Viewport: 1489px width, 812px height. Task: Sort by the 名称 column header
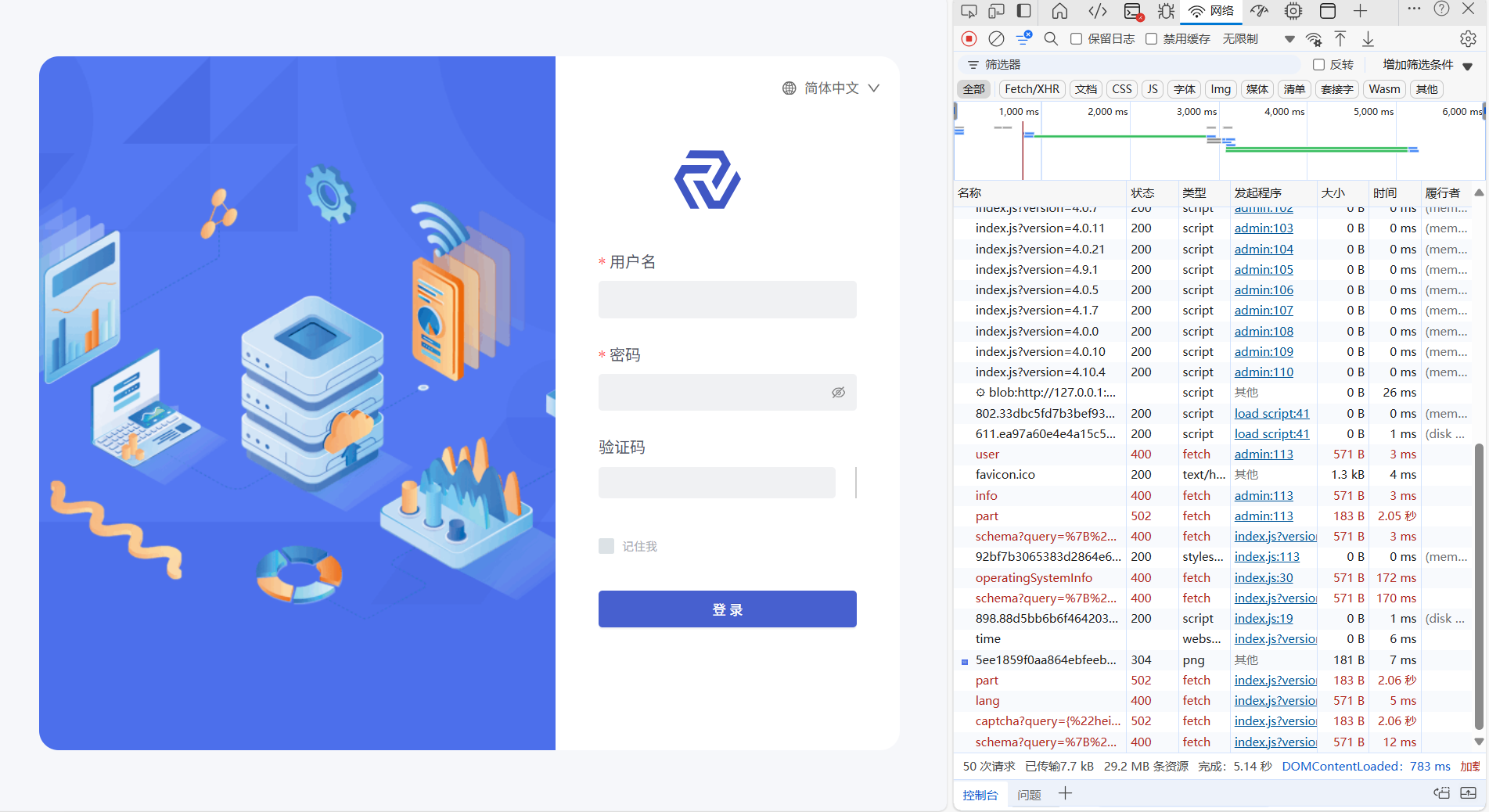(1039, 193)
